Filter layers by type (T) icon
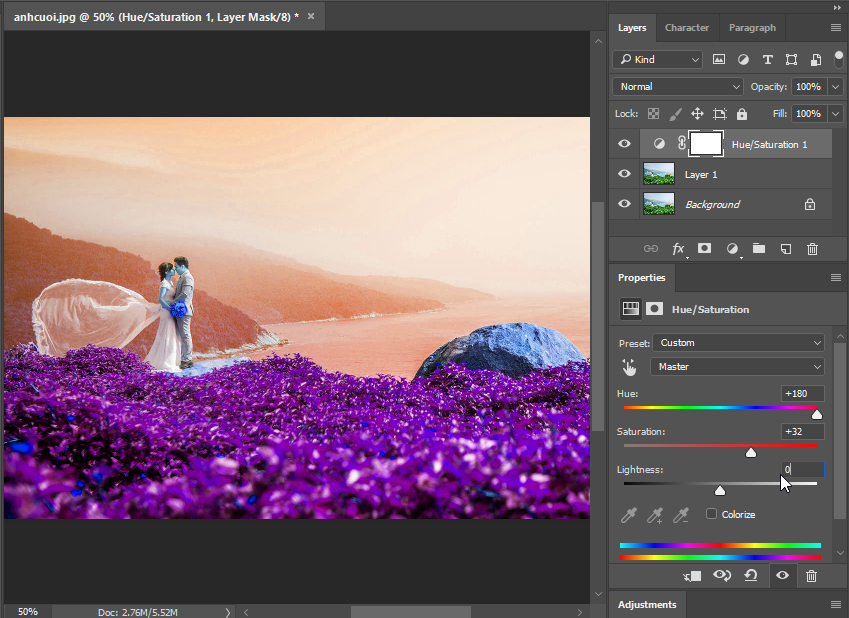849x618 pixels. [767, 60]
